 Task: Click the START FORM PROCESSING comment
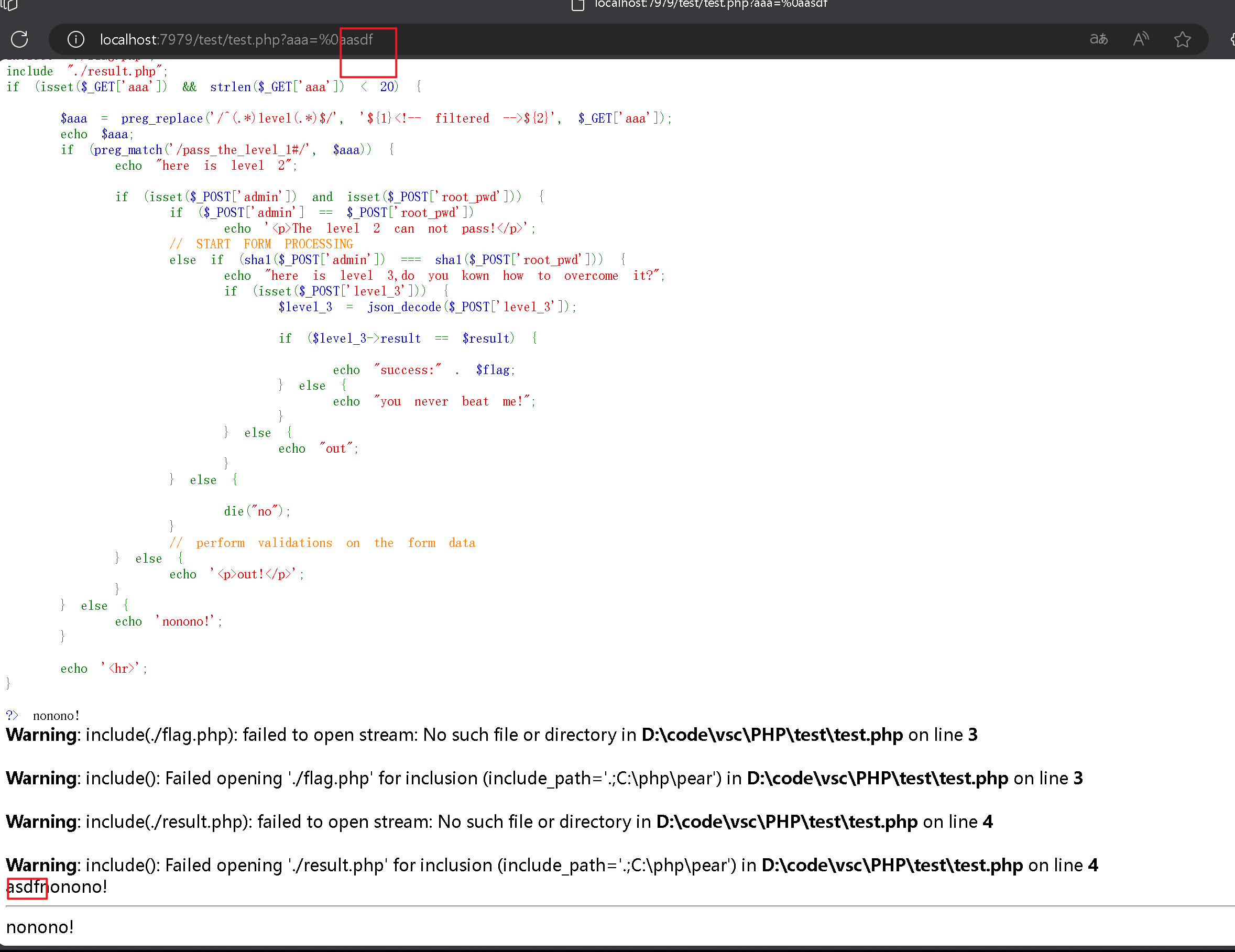point(261,244)
